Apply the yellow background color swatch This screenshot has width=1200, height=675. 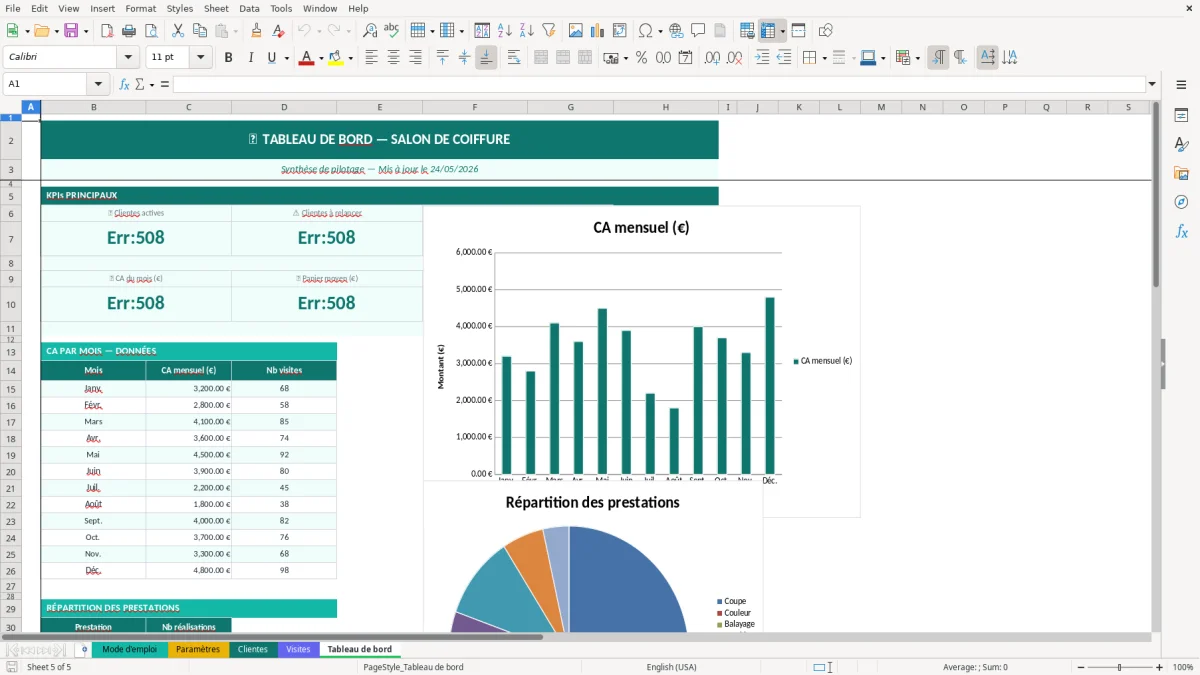[336, 58]
